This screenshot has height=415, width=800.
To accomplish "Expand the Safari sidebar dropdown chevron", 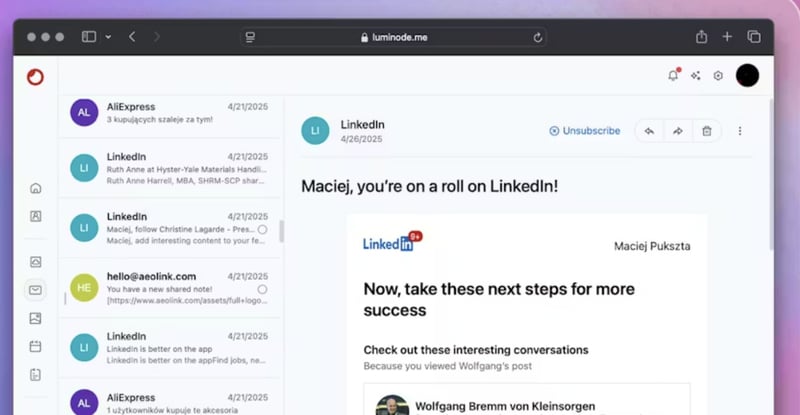I will (x=108, y=37).
